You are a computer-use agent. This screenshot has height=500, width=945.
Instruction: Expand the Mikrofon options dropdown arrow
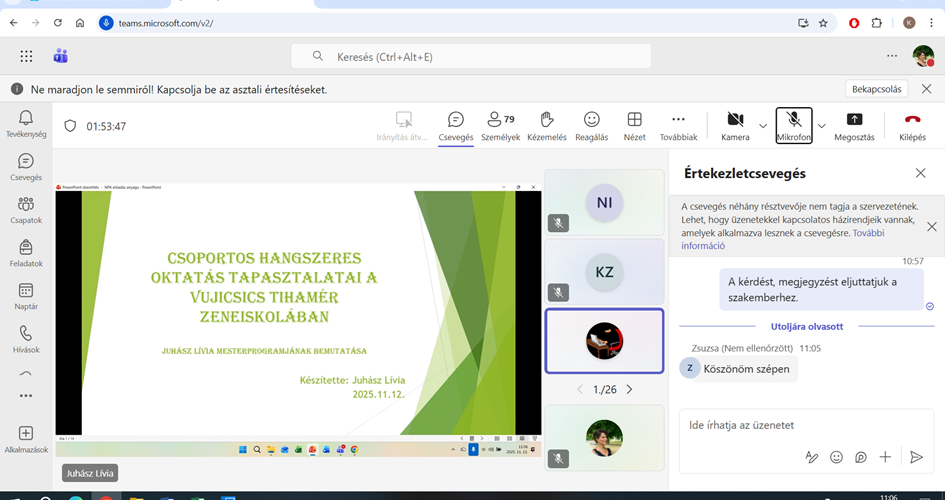(822, 126)
